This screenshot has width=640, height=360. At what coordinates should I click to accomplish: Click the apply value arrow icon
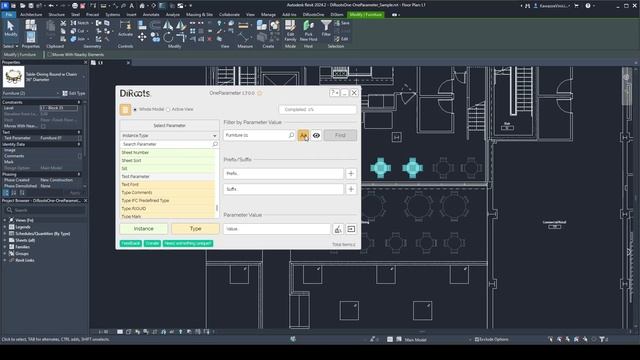coord(351,229)
